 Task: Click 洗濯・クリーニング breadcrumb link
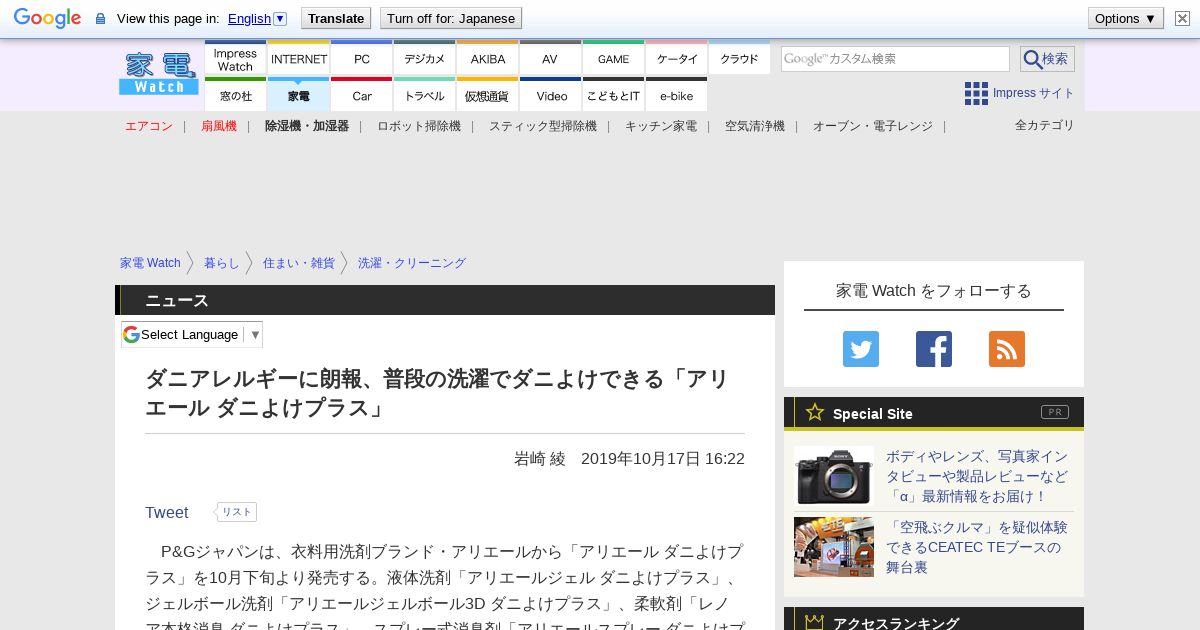[x=412, y=263]
